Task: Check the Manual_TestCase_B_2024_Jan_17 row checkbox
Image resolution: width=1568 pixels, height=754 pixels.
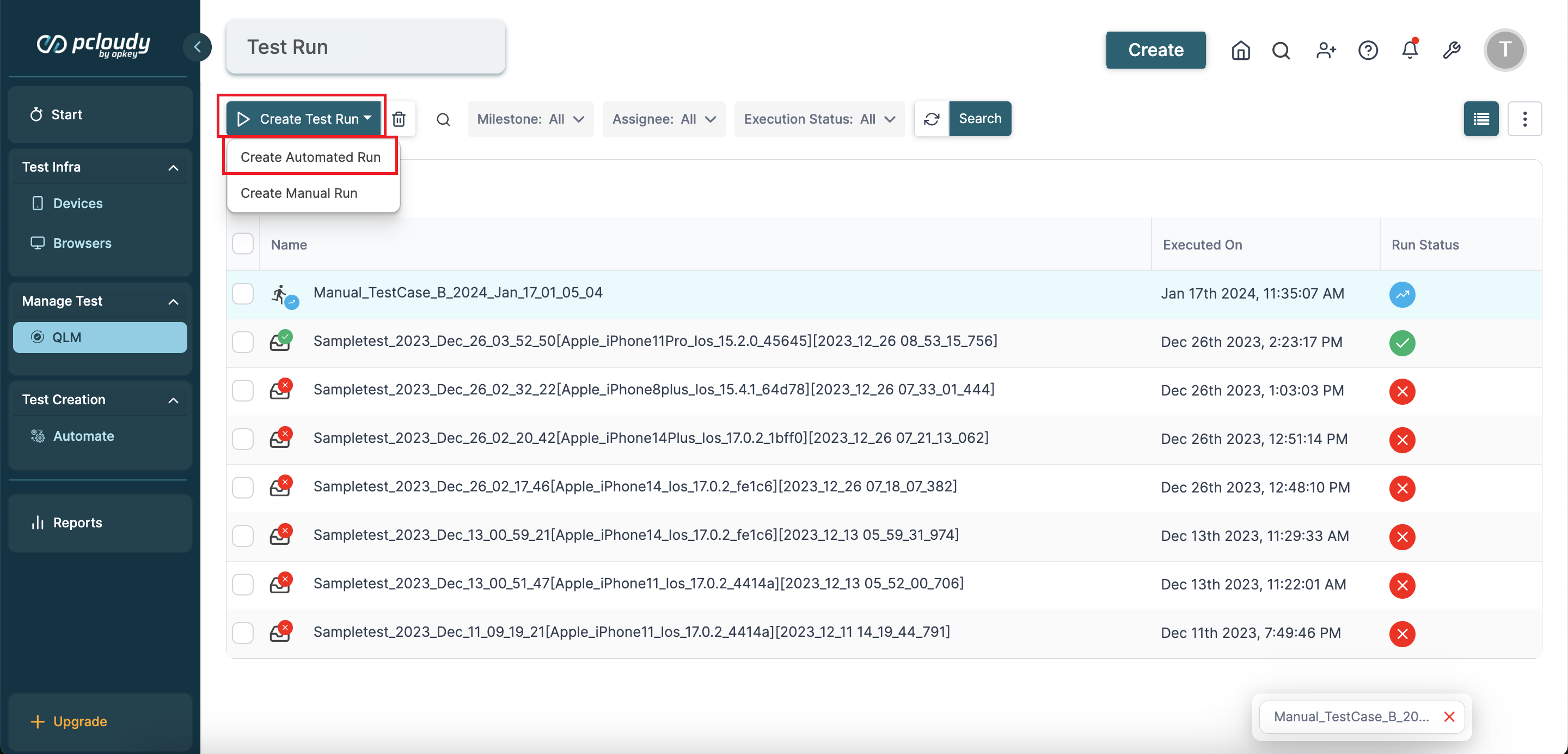Action: pyautogui.click(x=243, y=294)
